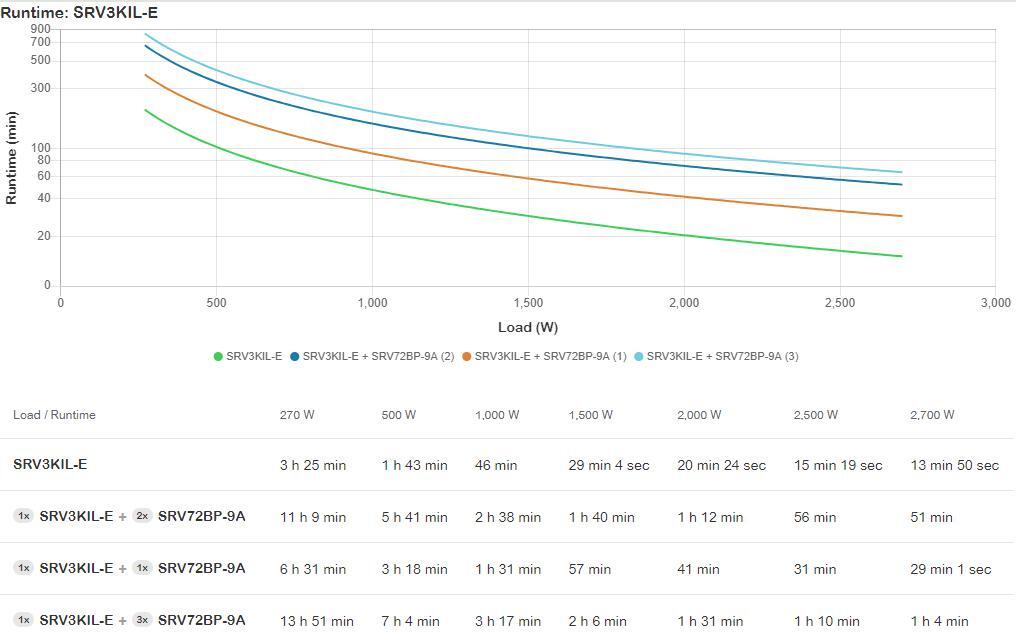1016x632 pixels.
Task: Click the green legend dot for SRV3KIL-E
Action: [218, 357]
